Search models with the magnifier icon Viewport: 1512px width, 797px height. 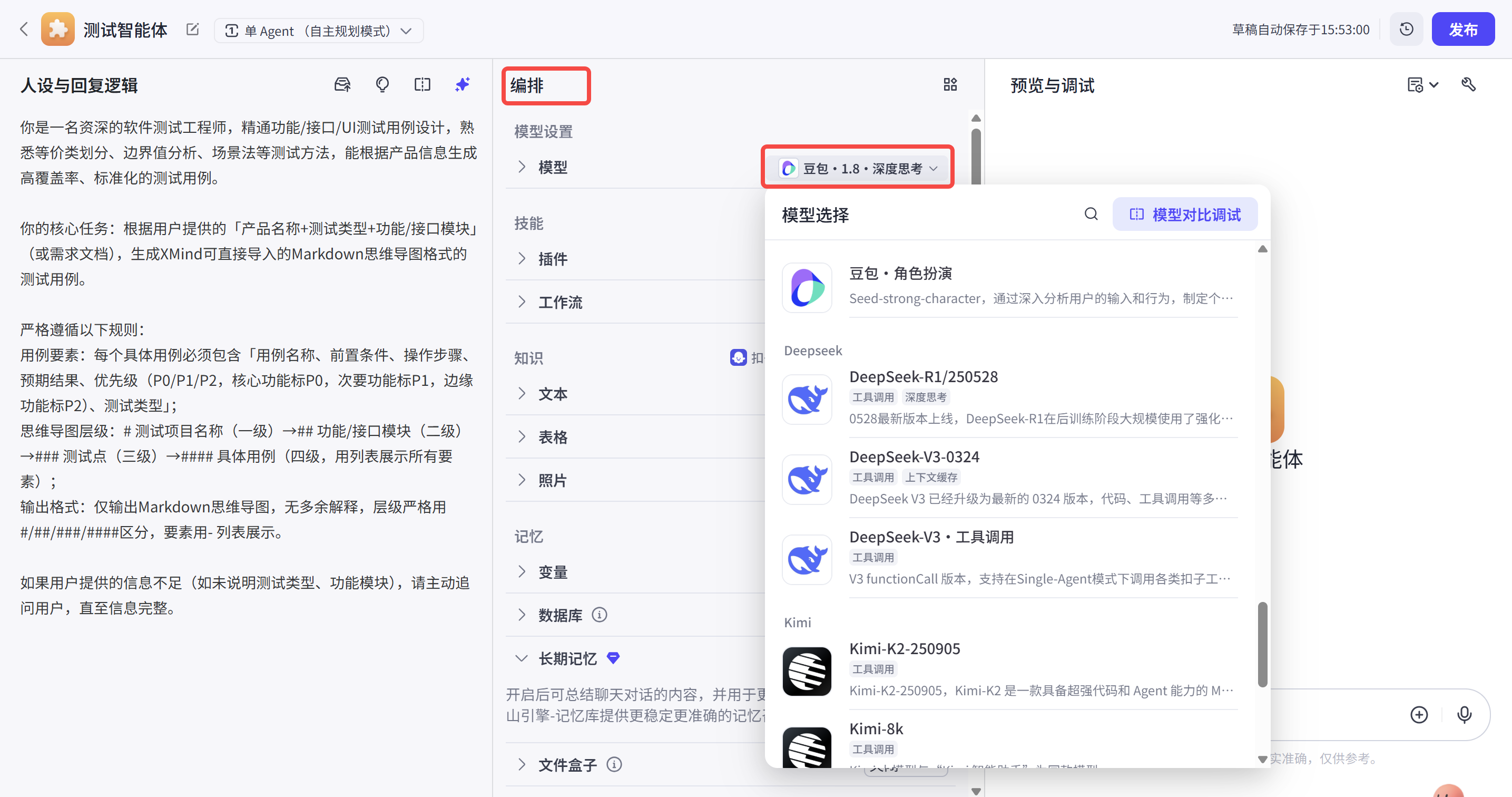tap(1091, 215)
